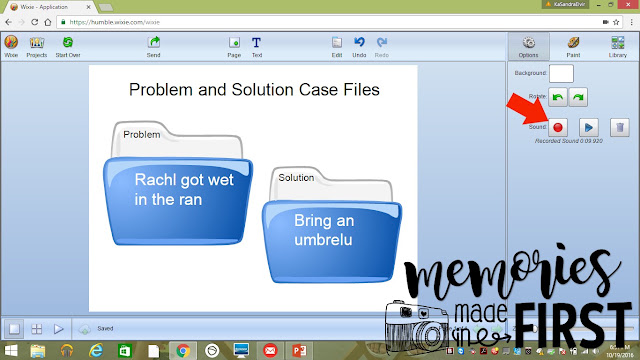Open the Wixie home icon

coord(11,47)
